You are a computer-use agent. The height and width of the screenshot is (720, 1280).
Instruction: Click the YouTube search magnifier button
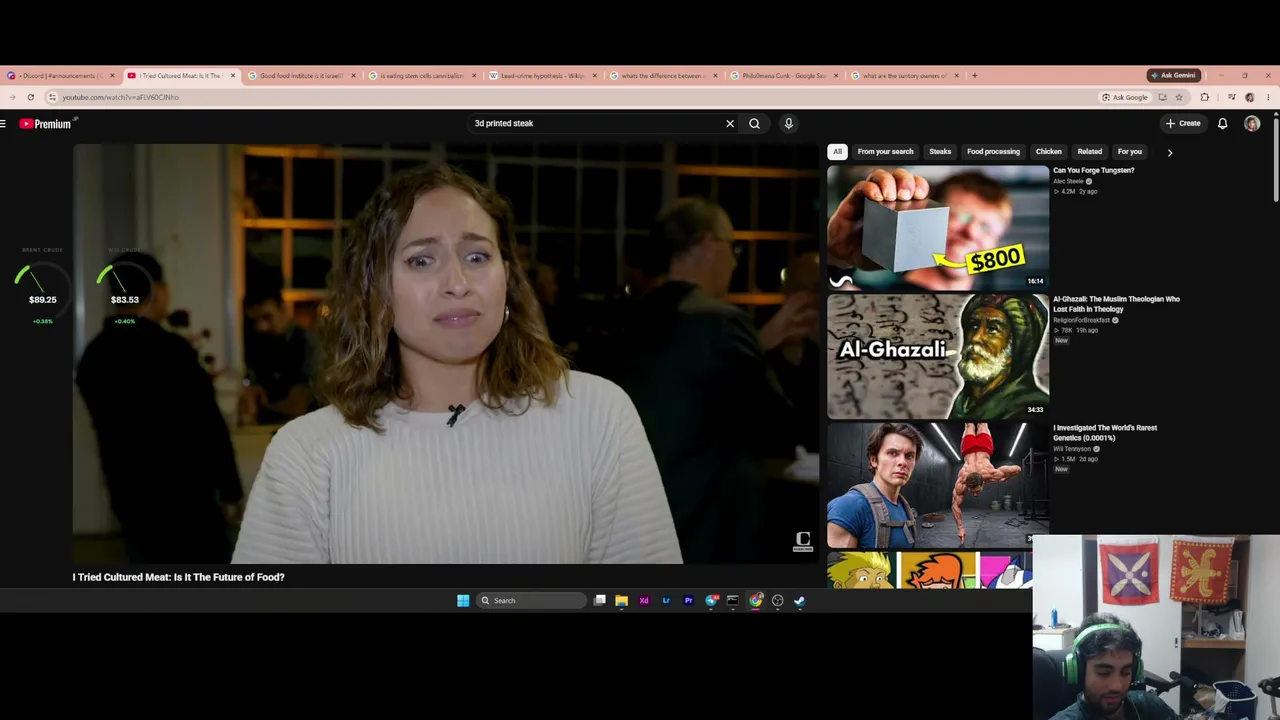point(755,124)
